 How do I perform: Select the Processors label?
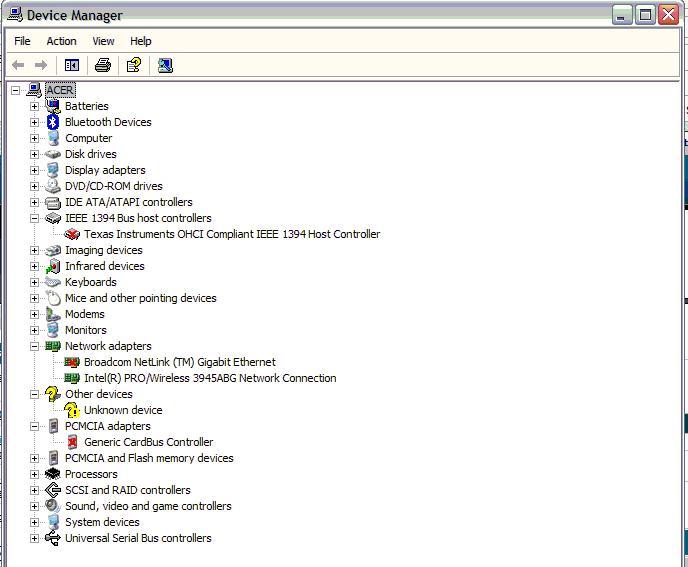pos(91,474)
